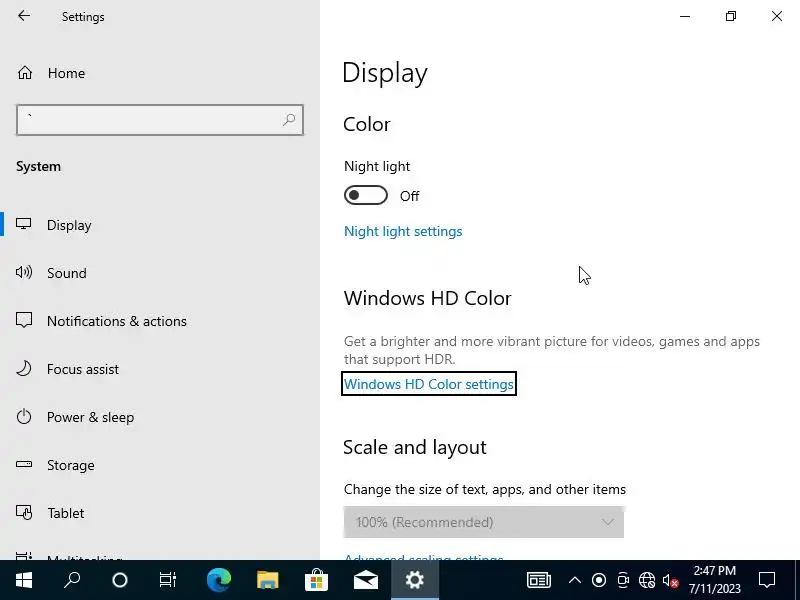Open Night light settings link
Image resolution: width=800 pixels, height=600 pixels.
pyautogui.click(x=403, y=231)
